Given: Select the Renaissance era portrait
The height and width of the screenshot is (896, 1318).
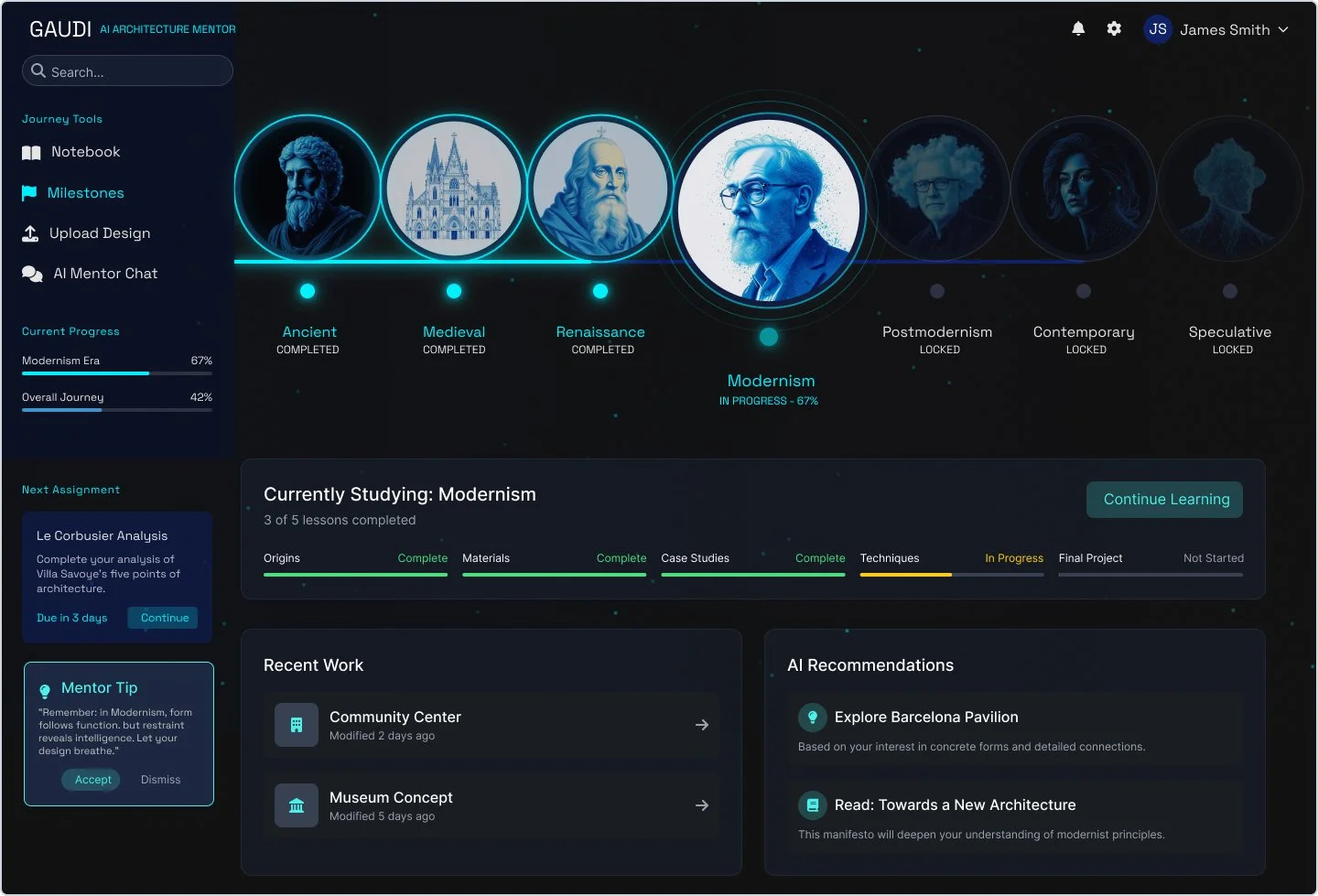Looking at the screenshot, I should pyautogui.click(x=600, y=188).
